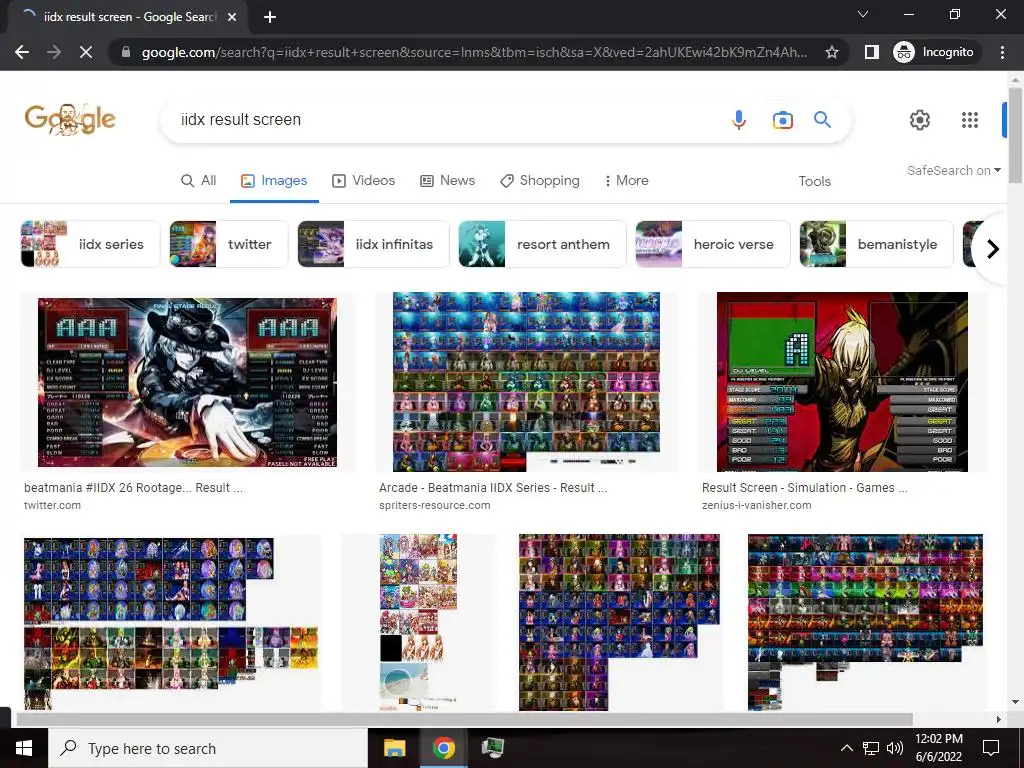
Task: Switch to the News tab
Action: (x=447, y=180)
